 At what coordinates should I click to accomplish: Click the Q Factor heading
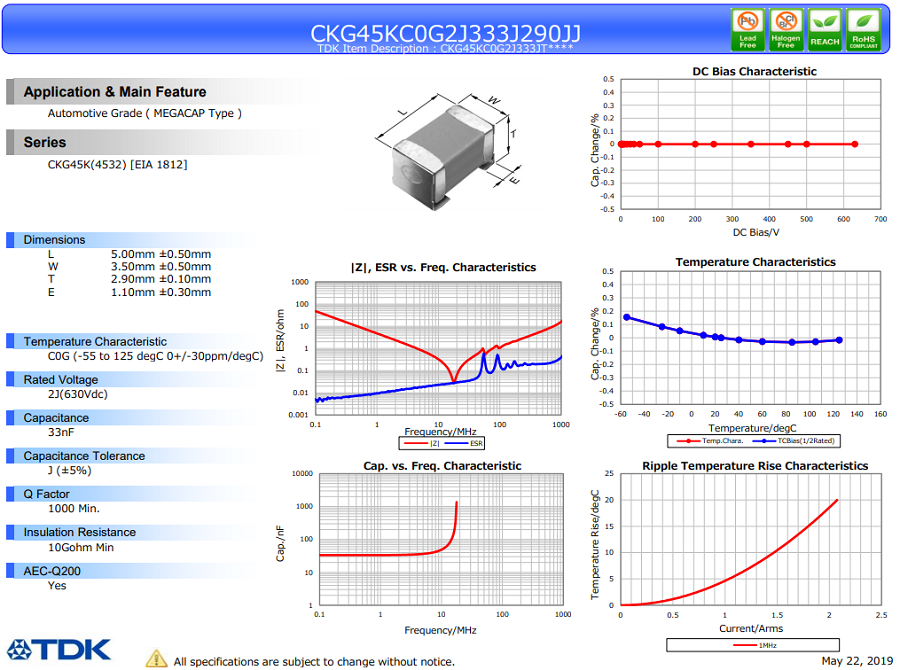click(46, 494)
